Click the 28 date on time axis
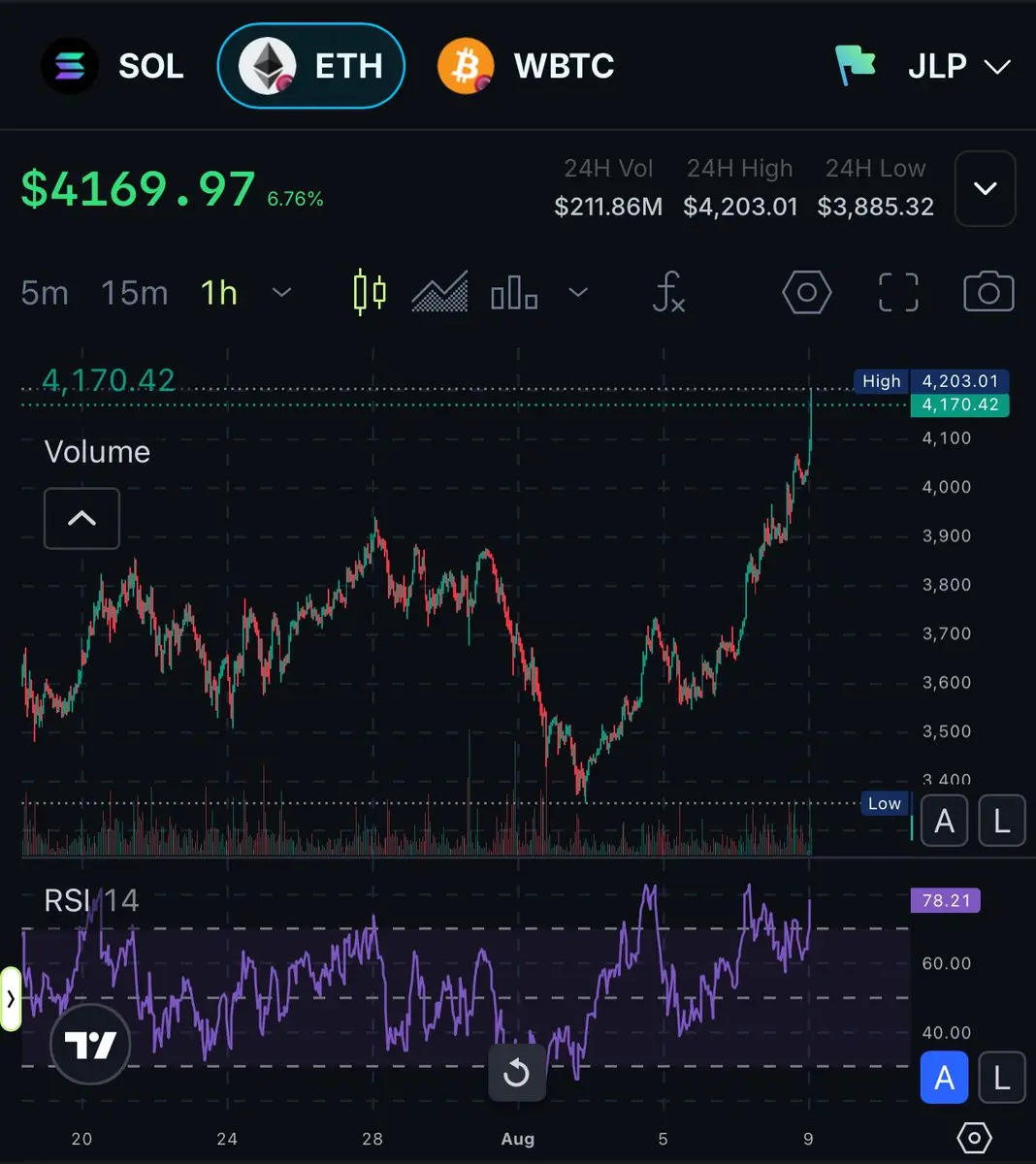The height and width of the screenshot is (1164, 1036). [x=372, y=1139]
